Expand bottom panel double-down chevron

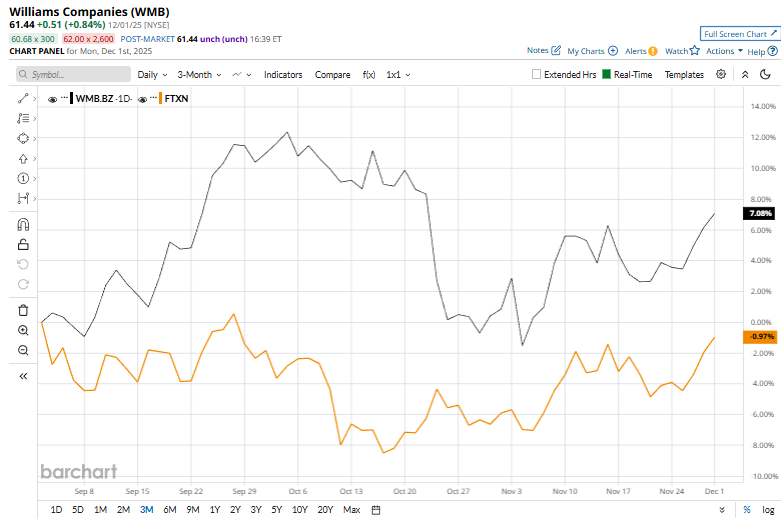pos(722,510)
